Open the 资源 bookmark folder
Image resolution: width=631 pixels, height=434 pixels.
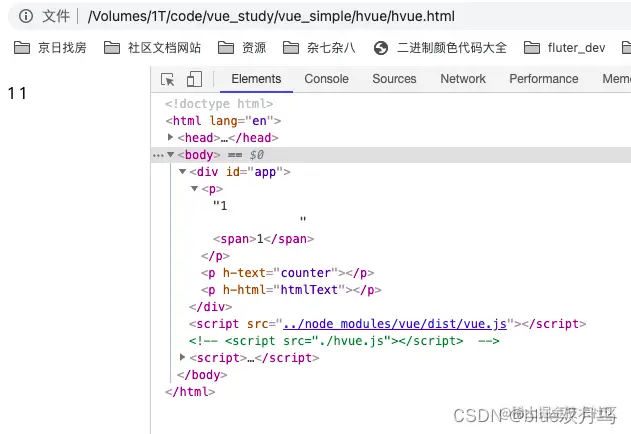(x=242, y=48)
